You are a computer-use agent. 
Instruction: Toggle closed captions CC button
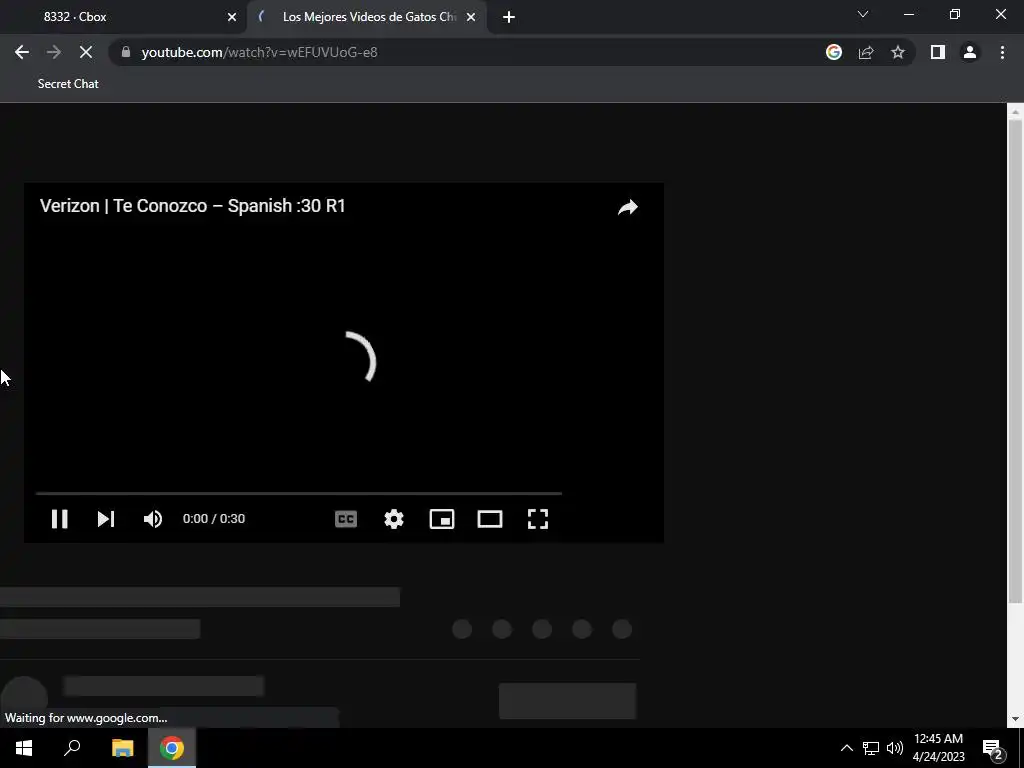tap(345, 519)
